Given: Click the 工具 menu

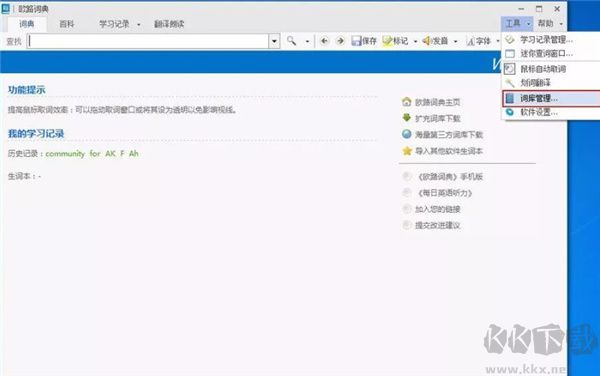Looking at the screenshot, I should [x=513, y=24].
